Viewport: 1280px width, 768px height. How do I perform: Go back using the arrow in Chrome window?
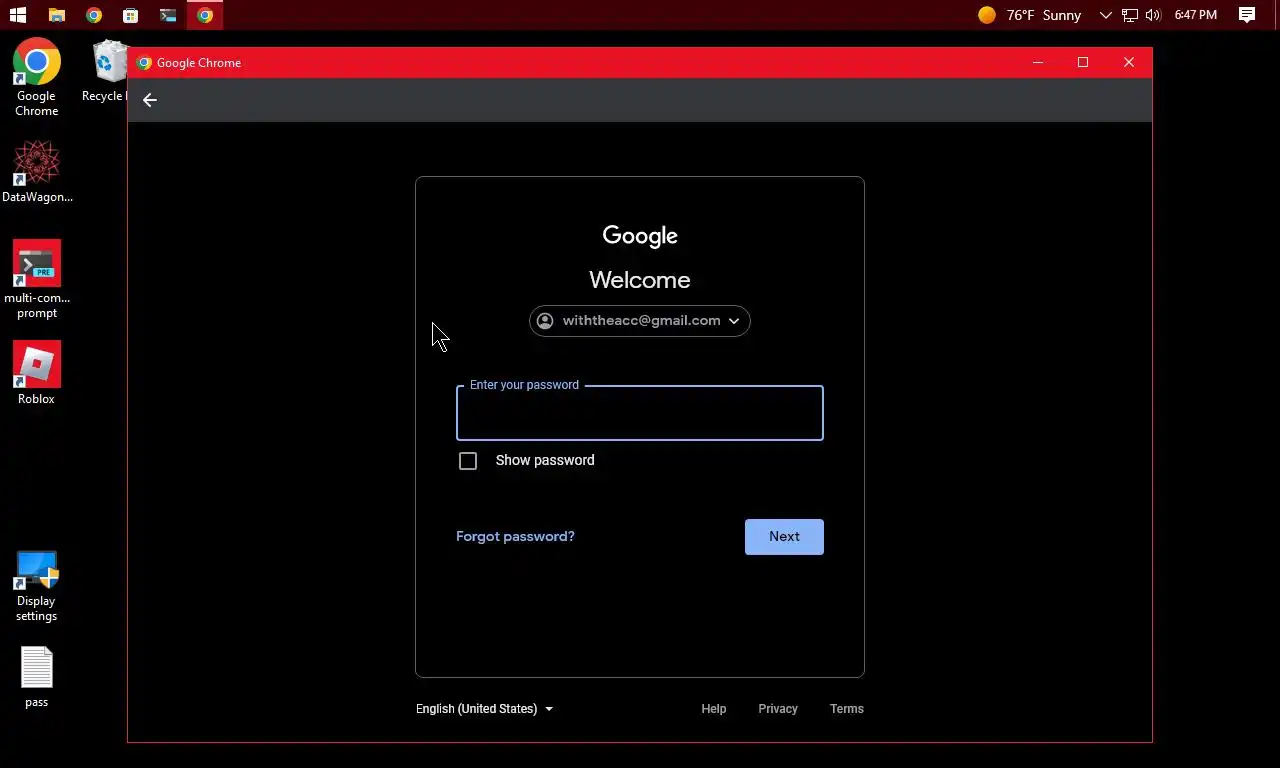tap(150, 100)
